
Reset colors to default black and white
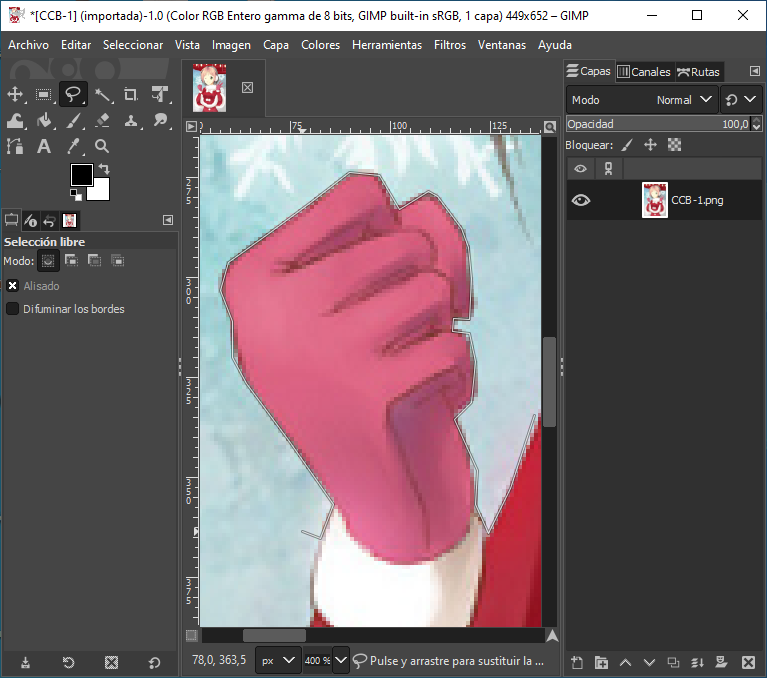76,195
